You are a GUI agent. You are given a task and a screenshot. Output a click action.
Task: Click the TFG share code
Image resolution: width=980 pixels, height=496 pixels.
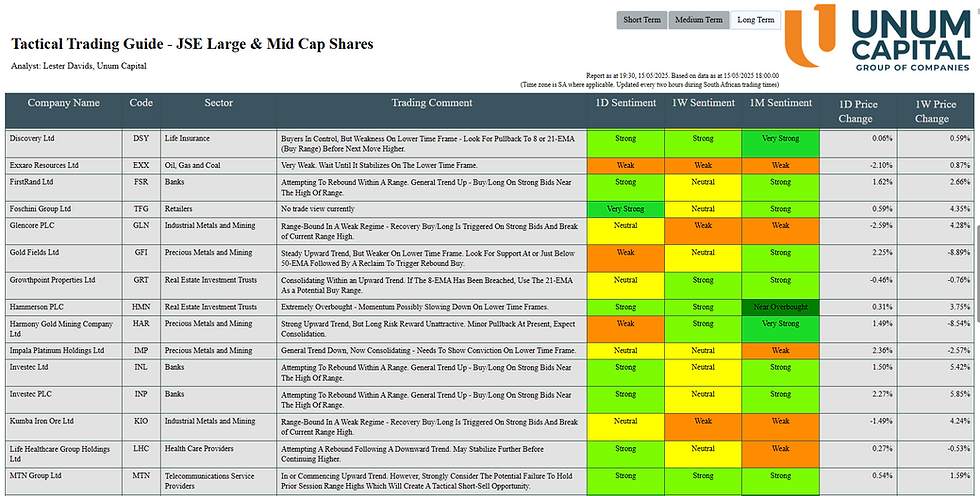pos(141,209)
